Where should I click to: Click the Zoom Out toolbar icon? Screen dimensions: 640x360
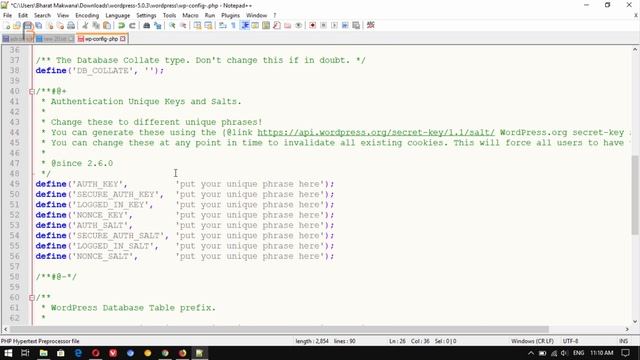point(183,25)
